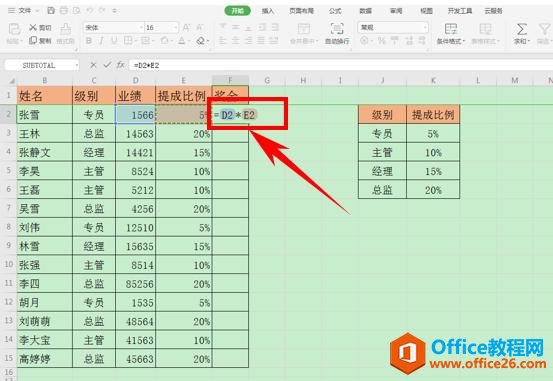553x381 pixels.
Task: Select column G header
Action: tap(267, 81)
